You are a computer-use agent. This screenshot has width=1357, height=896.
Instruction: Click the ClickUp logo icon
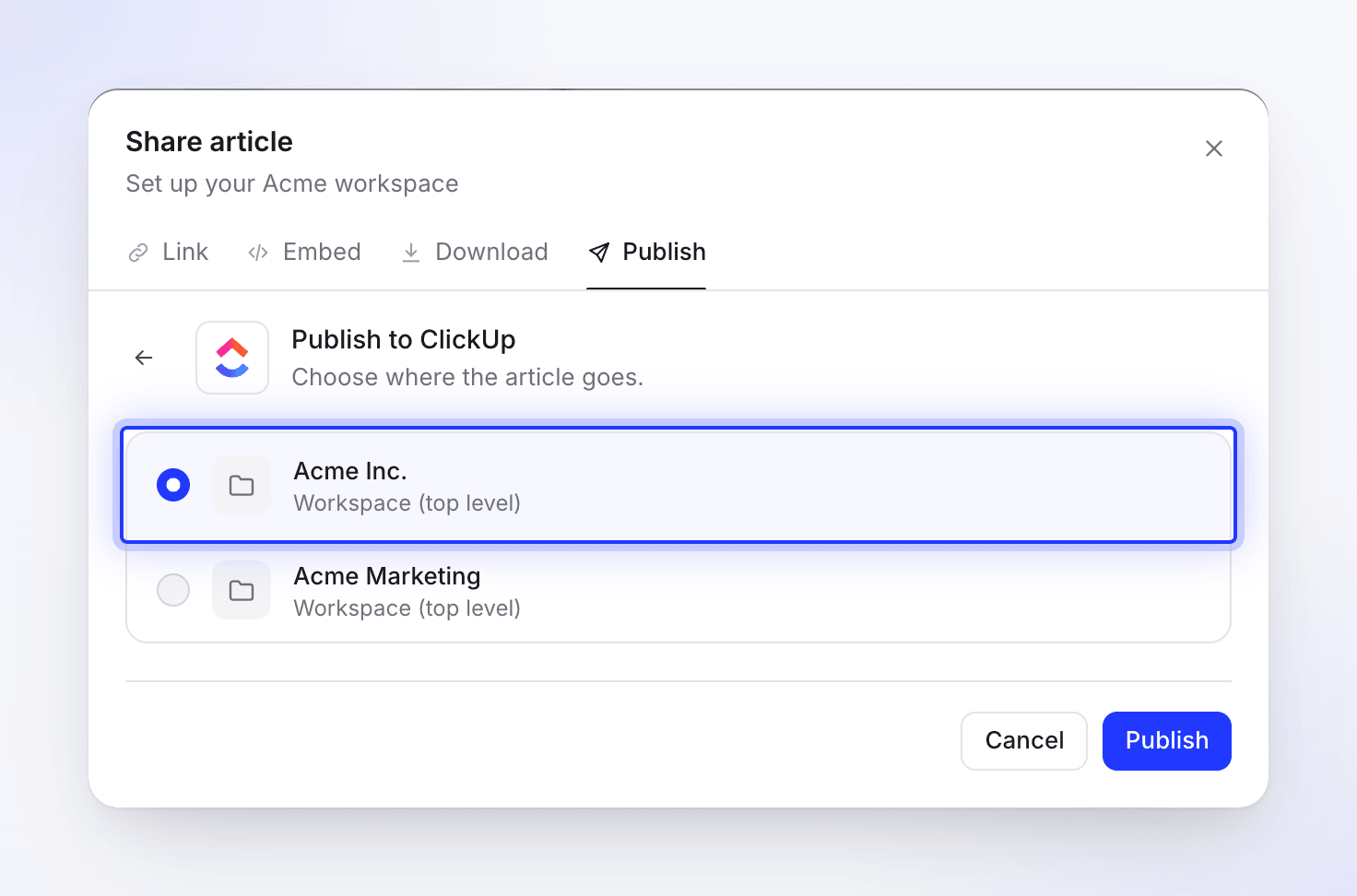tap(232, 358)
